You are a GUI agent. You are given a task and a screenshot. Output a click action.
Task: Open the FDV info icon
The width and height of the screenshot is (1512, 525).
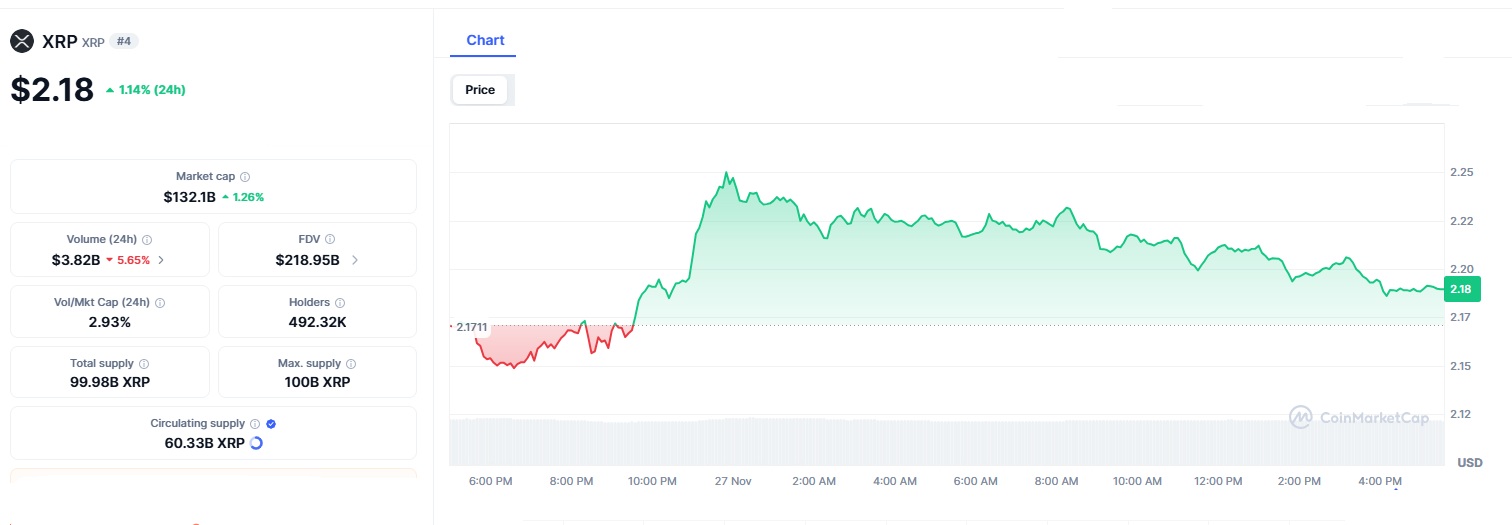pos(330,240)
